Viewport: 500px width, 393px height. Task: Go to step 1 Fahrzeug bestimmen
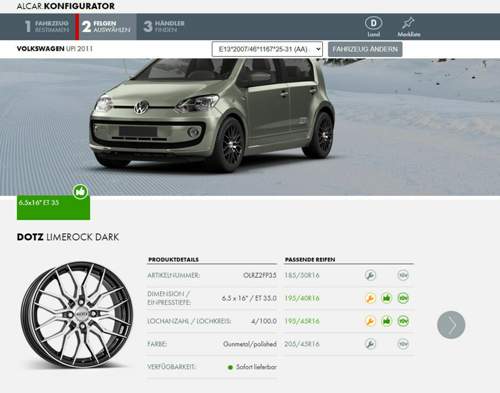click(47, 27)
